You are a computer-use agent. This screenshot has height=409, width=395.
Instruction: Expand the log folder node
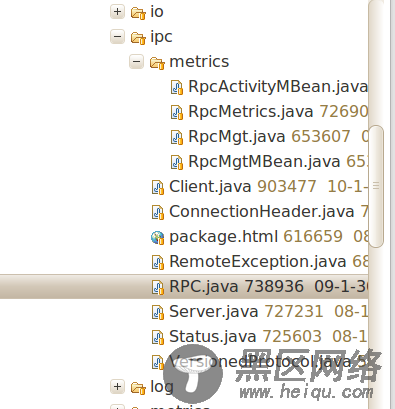click(x=117, y=387)
